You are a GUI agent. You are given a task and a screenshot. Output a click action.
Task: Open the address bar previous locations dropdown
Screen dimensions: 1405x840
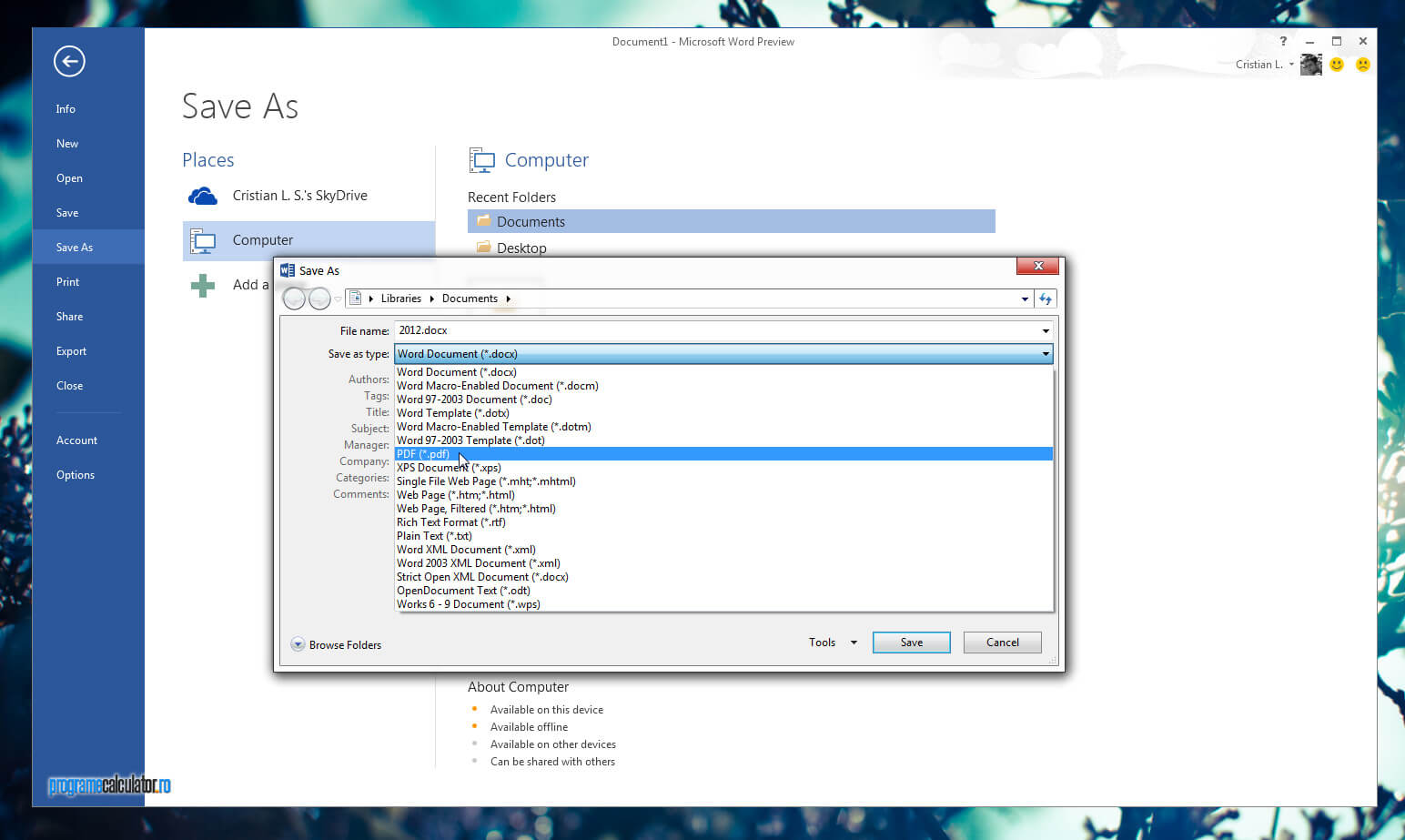[x=1025, y=299]
